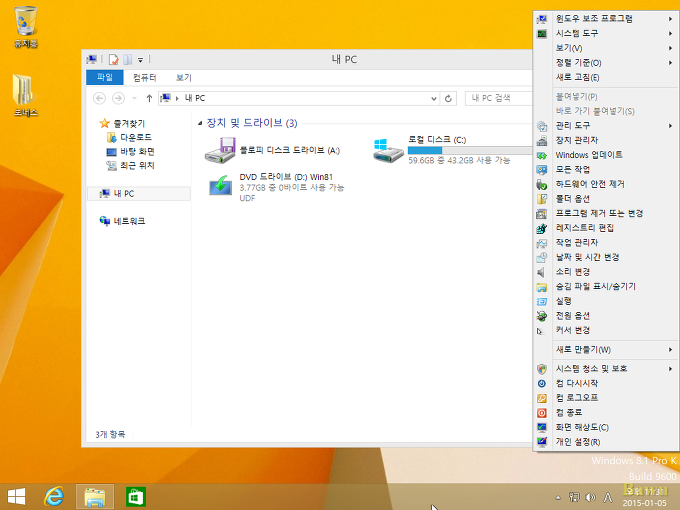The height and width of the screenshot is (510, 680).
Task: Click the 날짜 및 시간 변경 icon
Action: pyautogui.click(x=542, y=258)
